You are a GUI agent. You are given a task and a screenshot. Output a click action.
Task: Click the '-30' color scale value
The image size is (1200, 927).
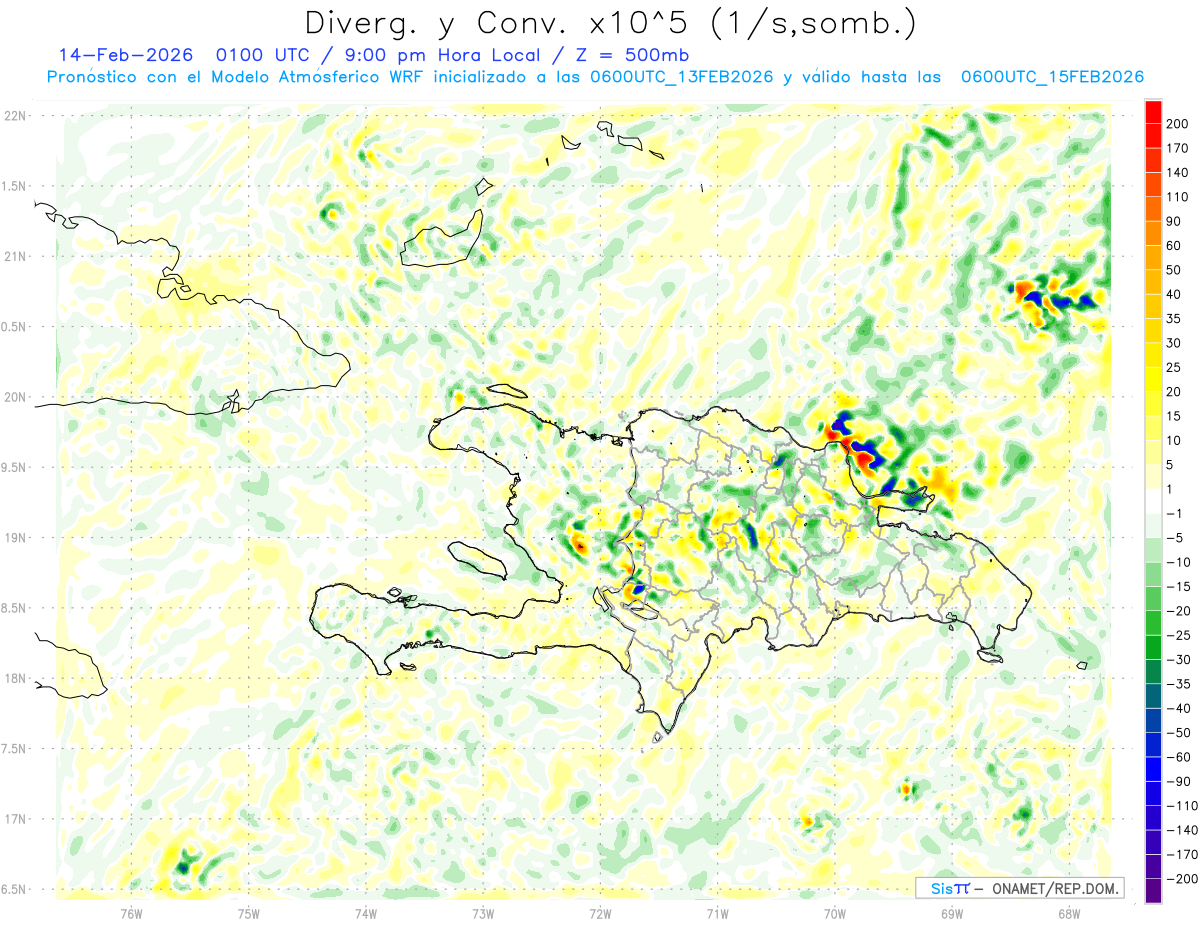1178,660
